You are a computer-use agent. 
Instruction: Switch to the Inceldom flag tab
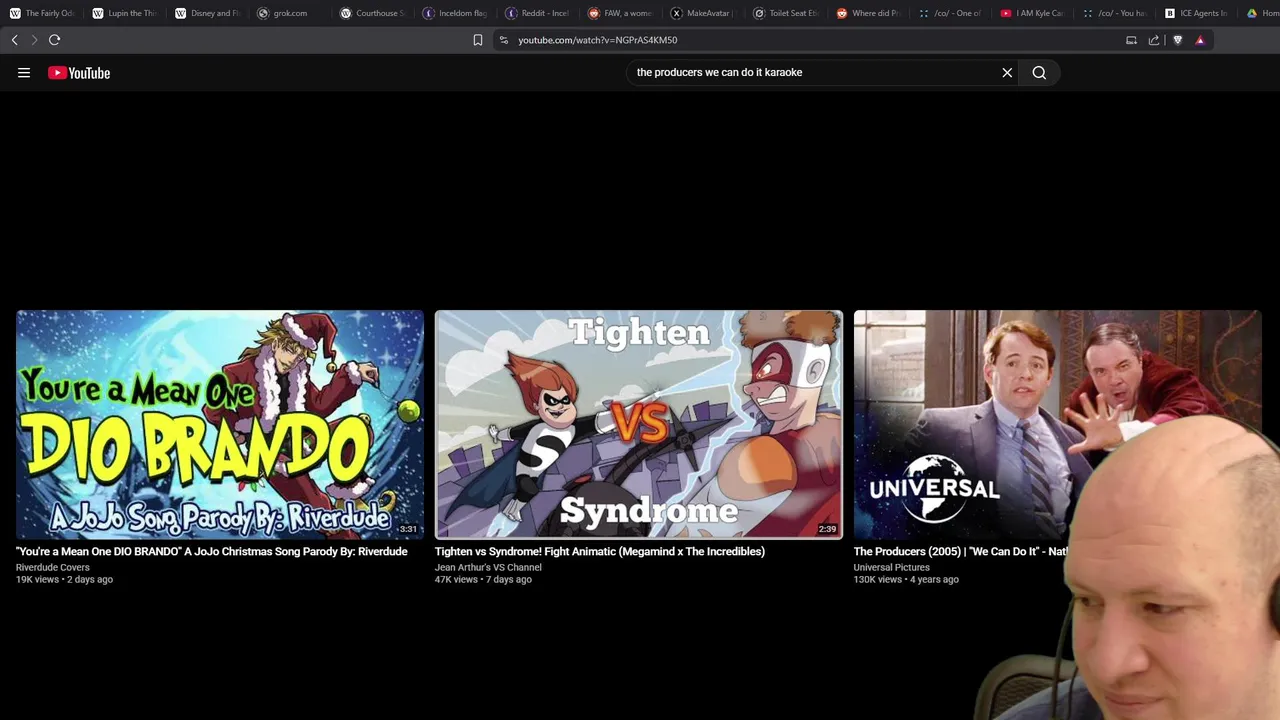pyautogui.click(x=455, y=13)
